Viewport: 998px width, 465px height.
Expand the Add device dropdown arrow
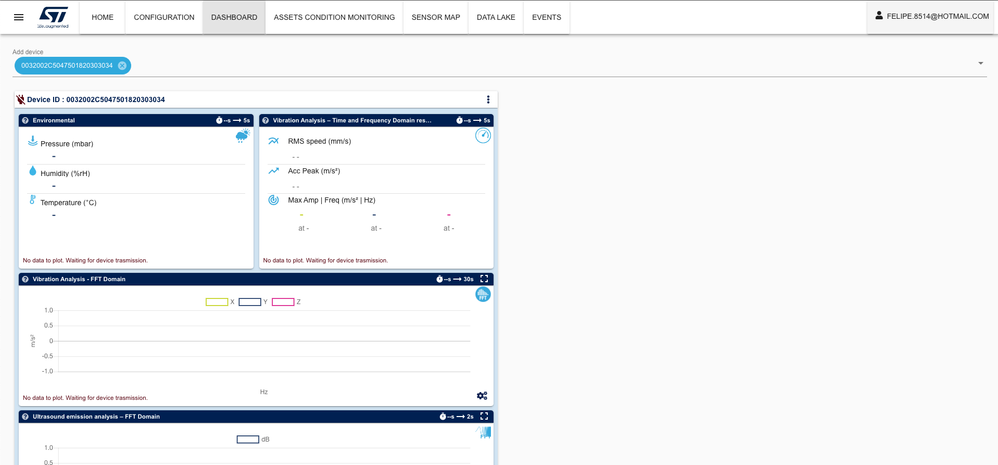pos(981,64)
